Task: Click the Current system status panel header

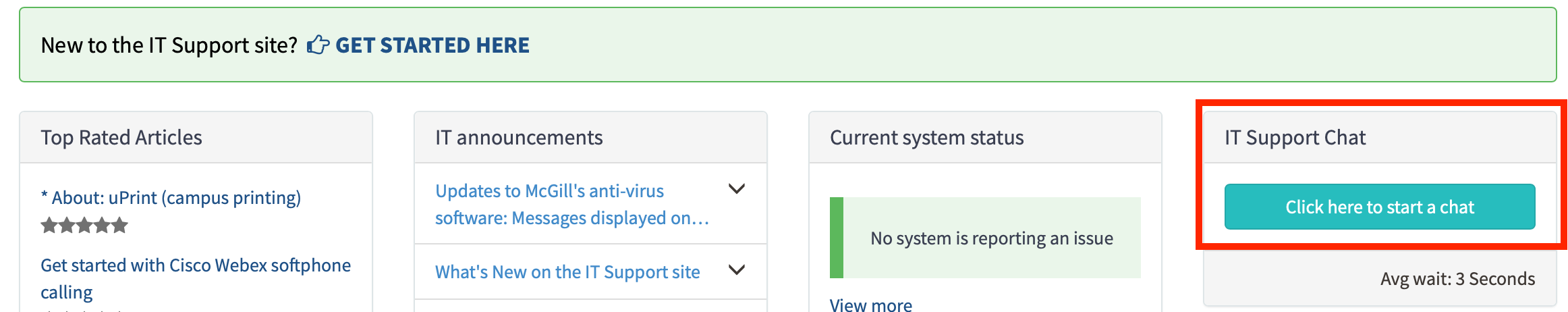Action: pos(926,138)
